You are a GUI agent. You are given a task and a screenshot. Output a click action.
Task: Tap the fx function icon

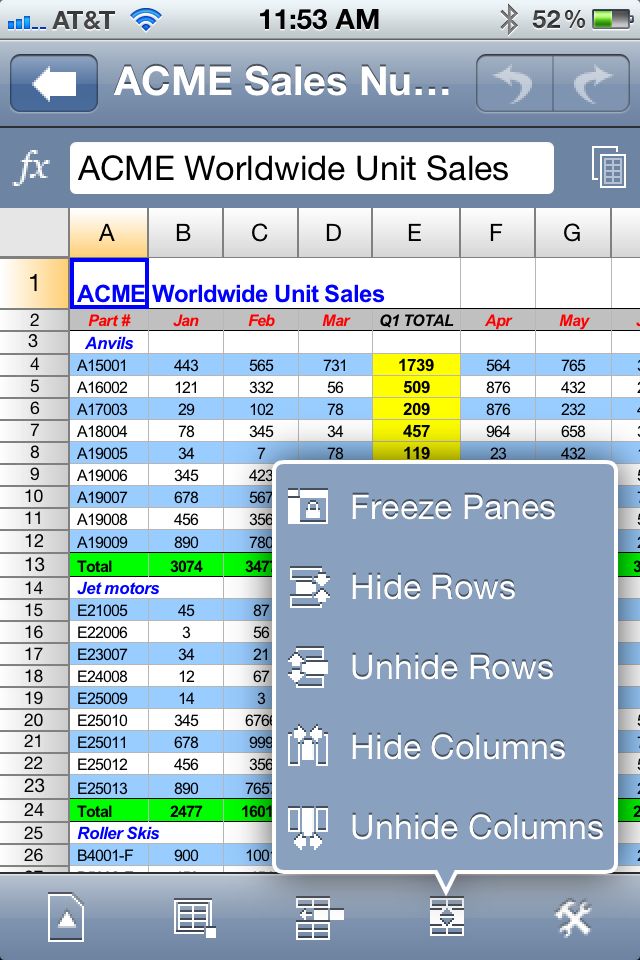click(32, 168)
